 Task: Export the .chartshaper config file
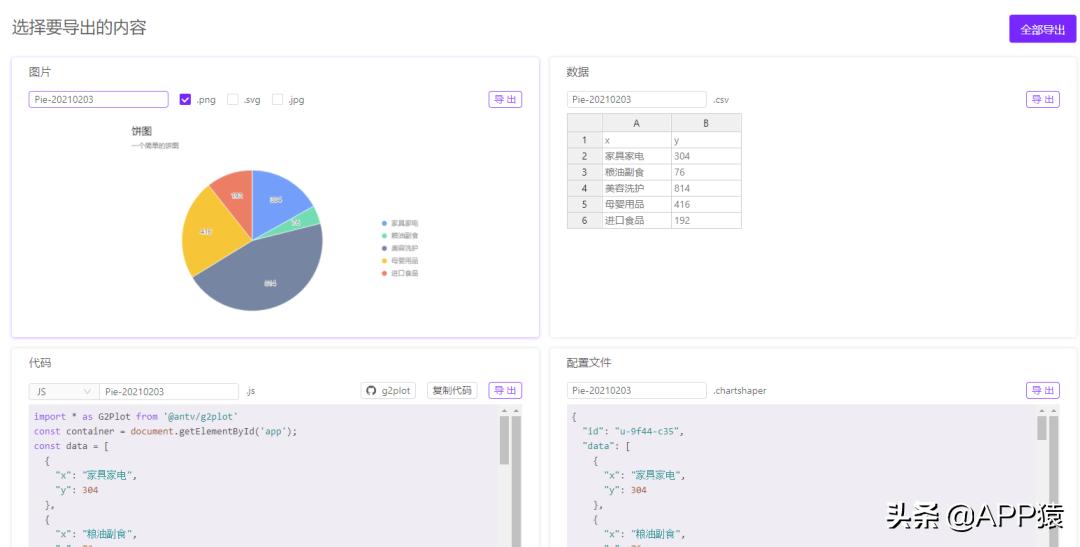tap(1042, 391)
